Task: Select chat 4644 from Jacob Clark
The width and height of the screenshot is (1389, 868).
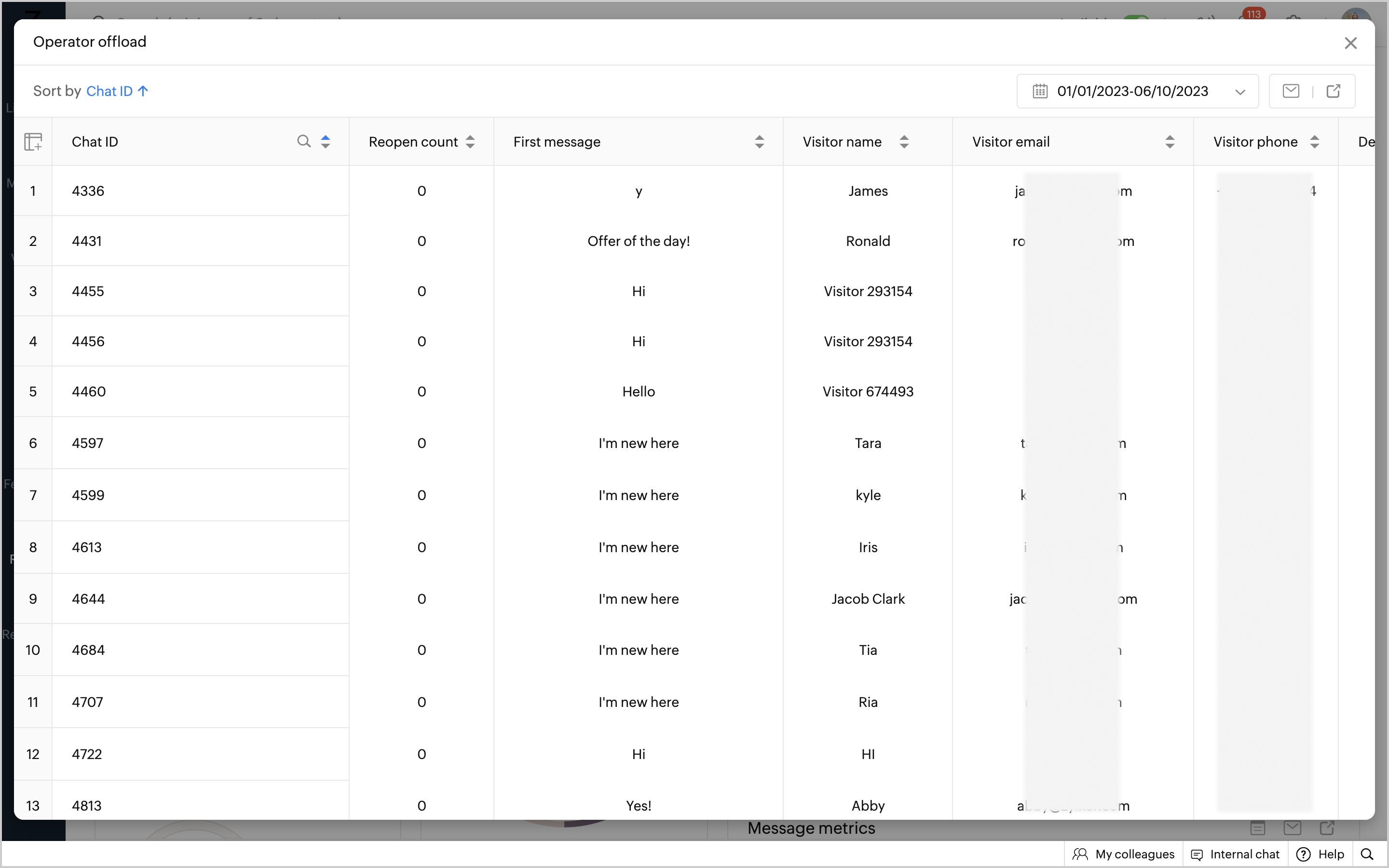Action: point(88,599)
